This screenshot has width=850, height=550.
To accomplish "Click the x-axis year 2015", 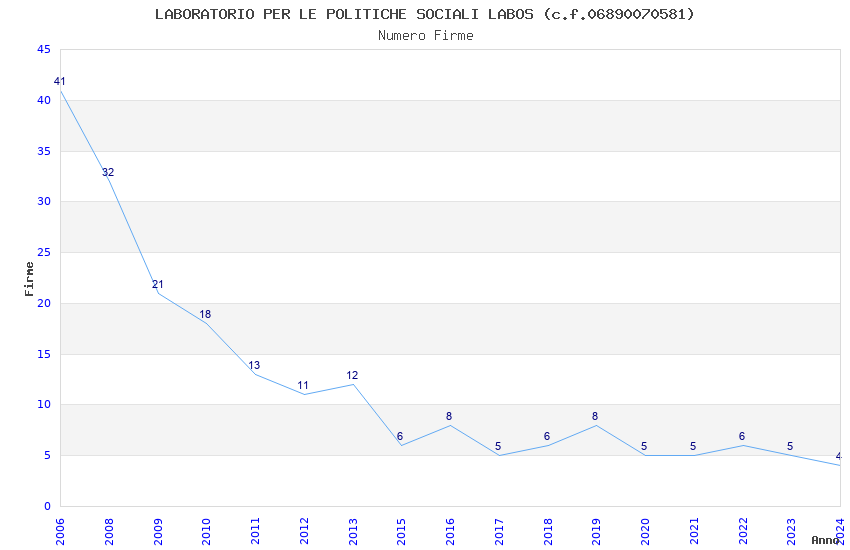I will (401, 531).
